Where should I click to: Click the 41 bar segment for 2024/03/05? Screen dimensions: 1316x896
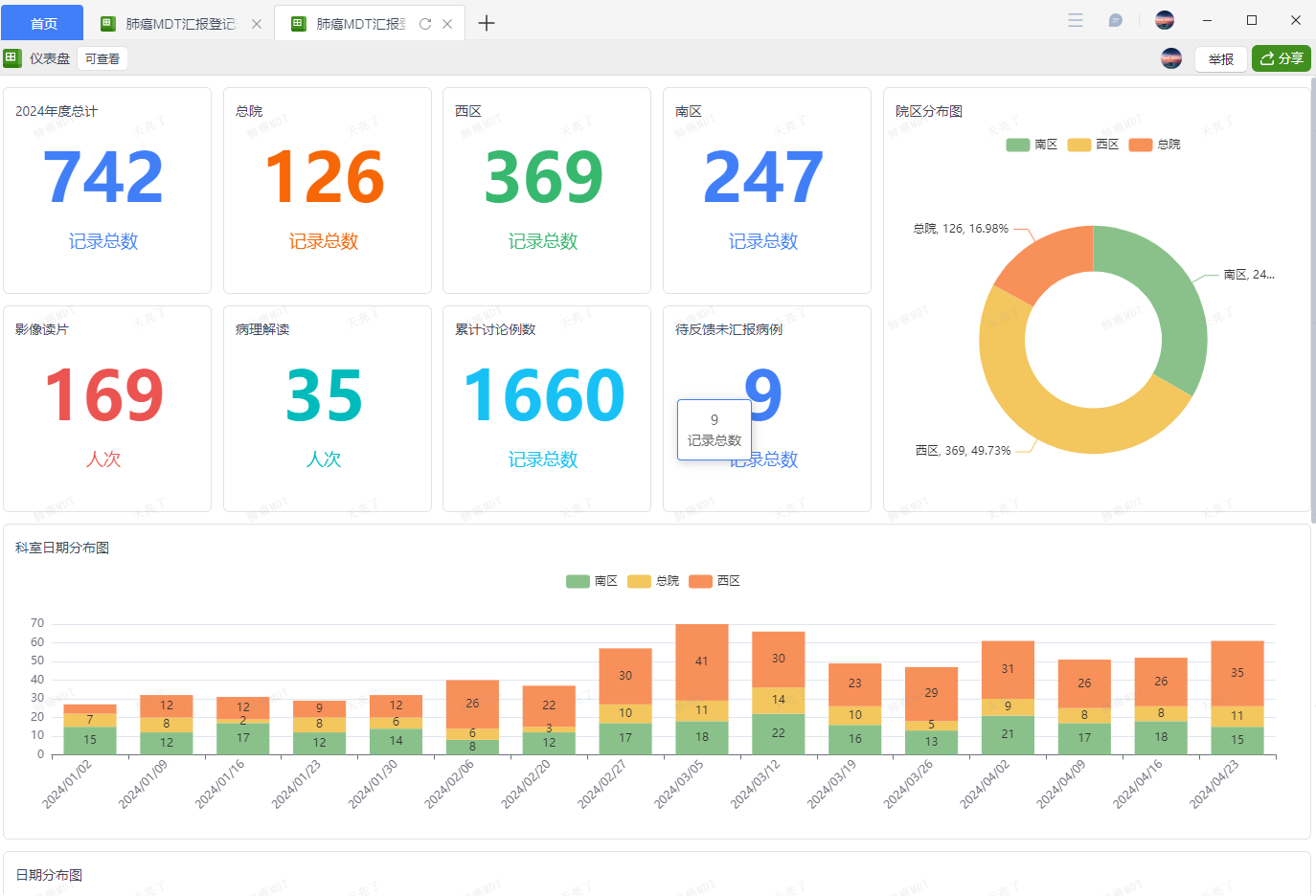coord(702,661)
